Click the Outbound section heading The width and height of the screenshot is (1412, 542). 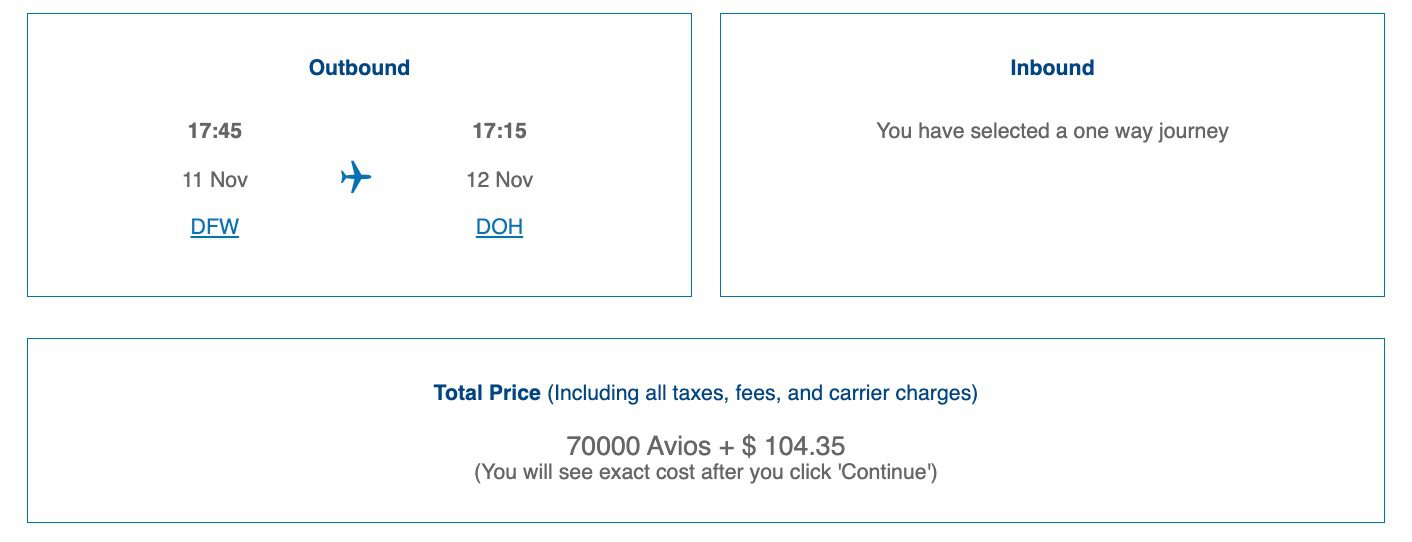[x=359, y=68]
